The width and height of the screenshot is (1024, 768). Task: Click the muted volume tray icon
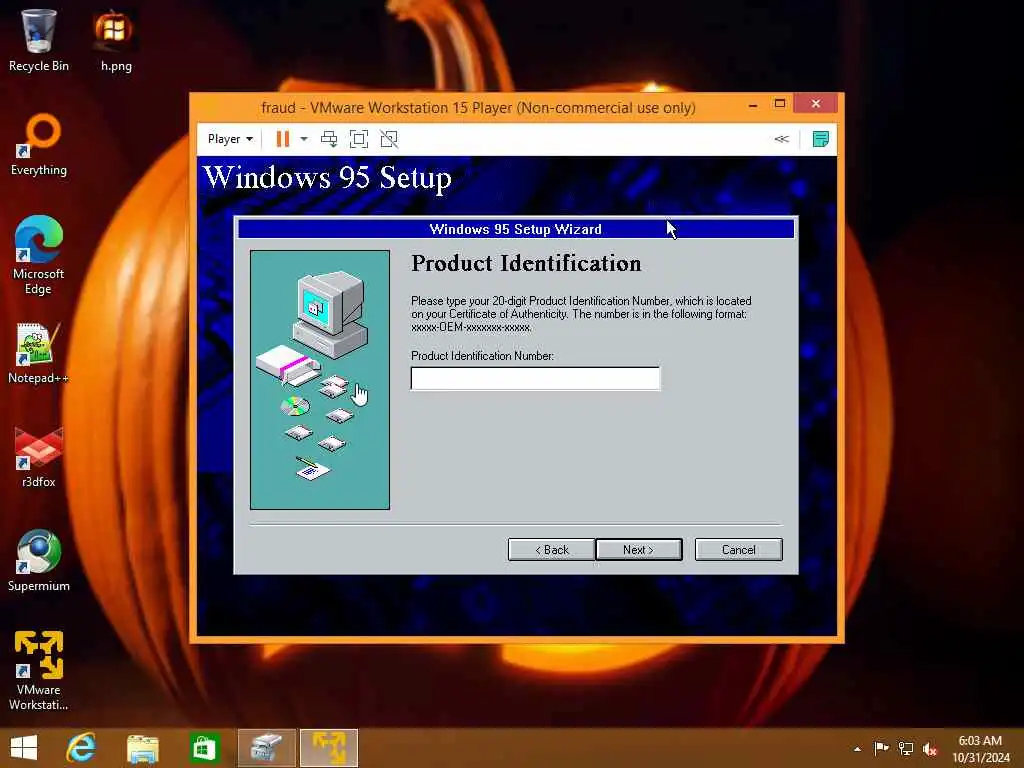[x=929, y=748]
